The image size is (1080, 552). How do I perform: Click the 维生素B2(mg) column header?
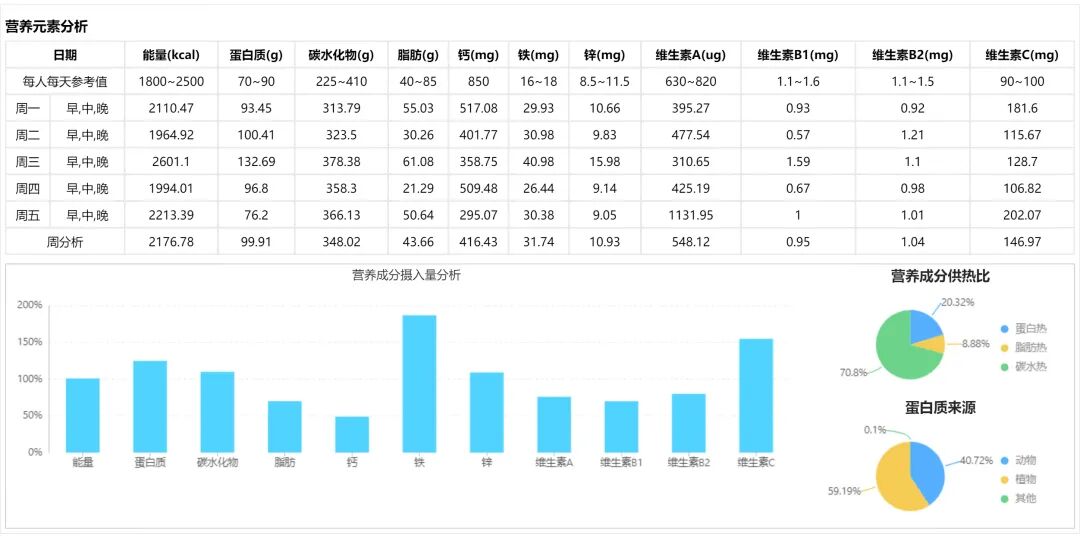912,55
